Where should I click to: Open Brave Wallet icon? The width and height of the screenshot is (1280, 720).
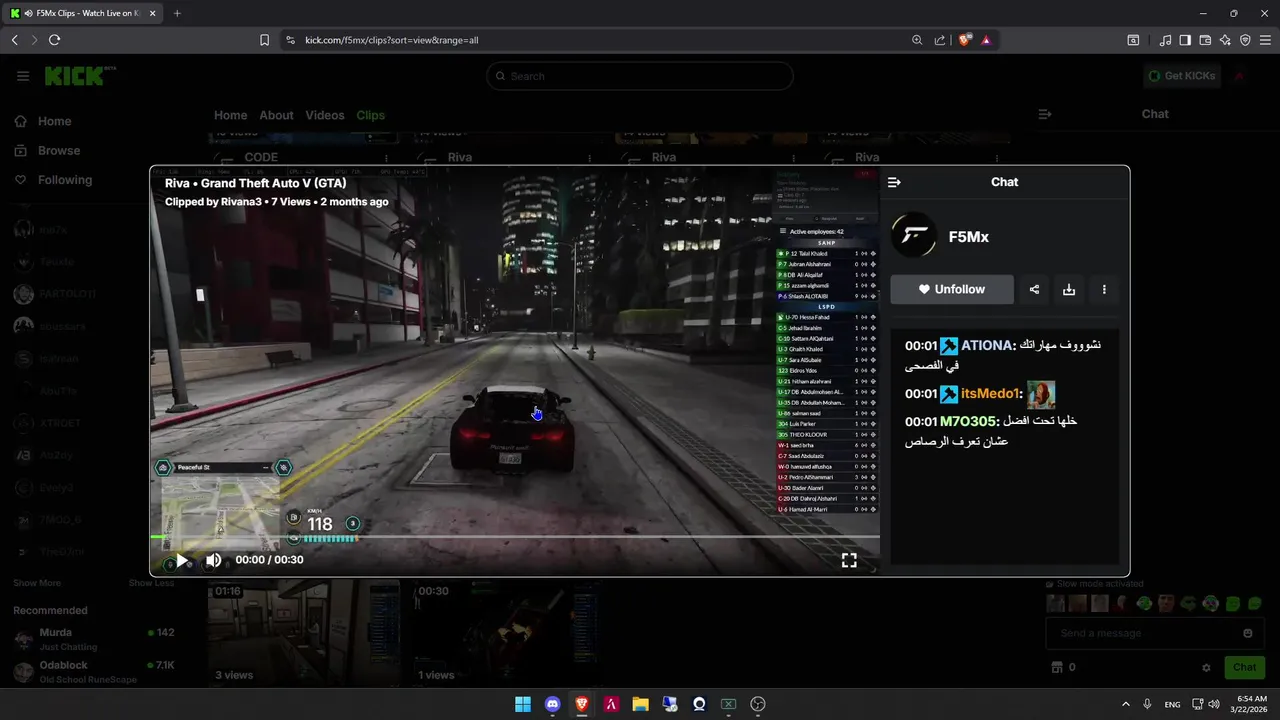tap(1205, 40)
